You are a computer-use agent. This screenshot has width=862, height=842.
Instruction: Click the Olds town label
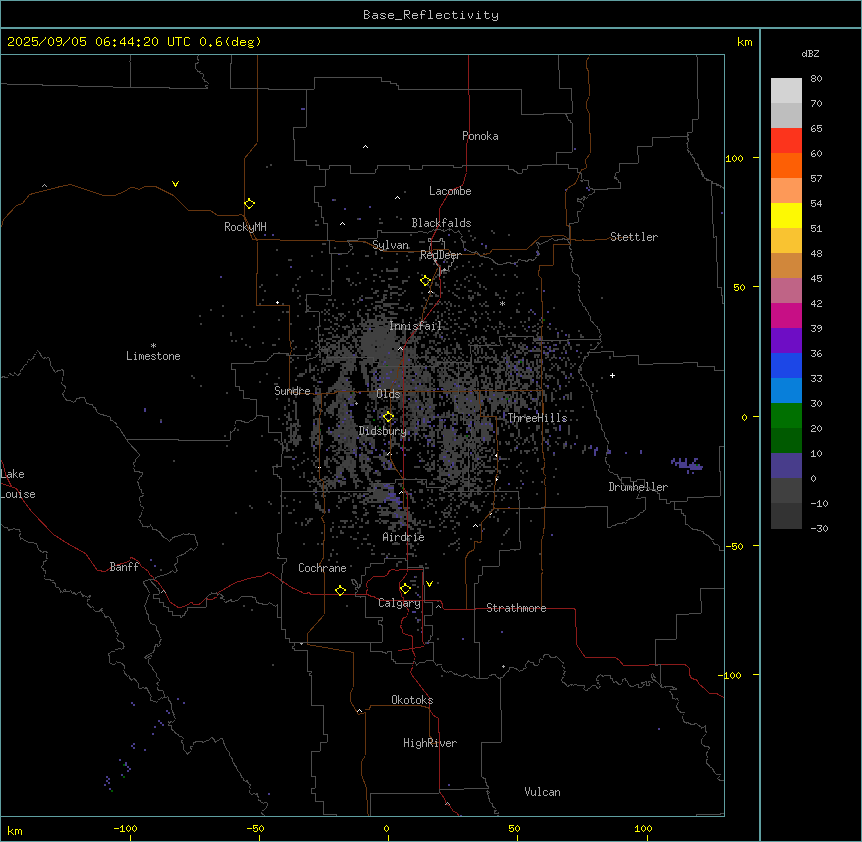pyautogui.click(x=388, y=394)
